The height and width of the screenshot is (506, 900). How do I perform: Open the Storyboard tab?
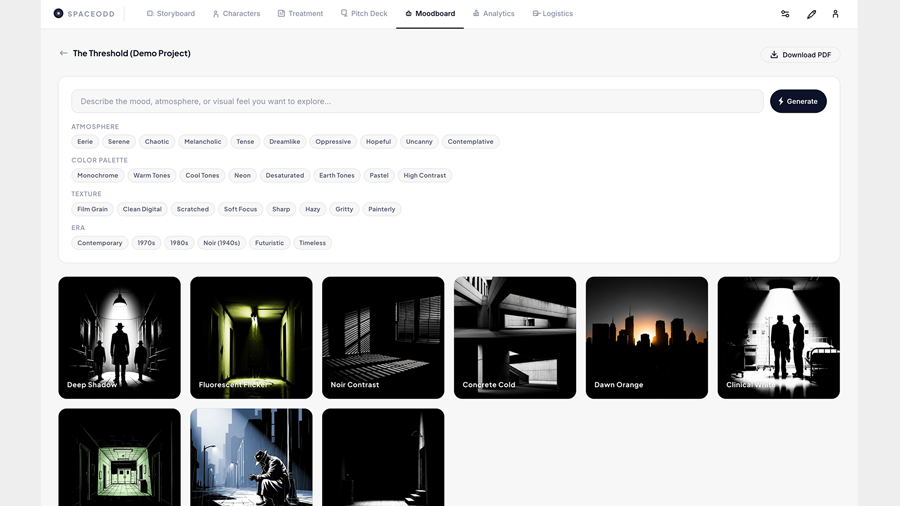(170, 14)
